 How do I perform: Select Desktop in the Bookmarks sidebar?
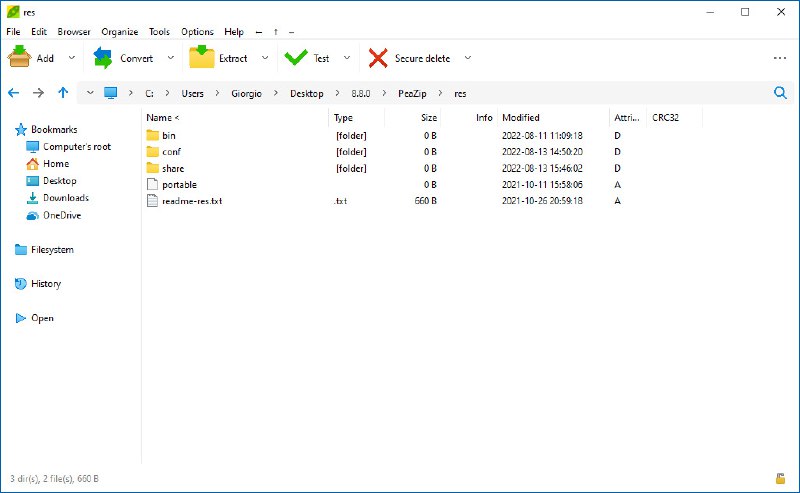[x=60, y=181]
